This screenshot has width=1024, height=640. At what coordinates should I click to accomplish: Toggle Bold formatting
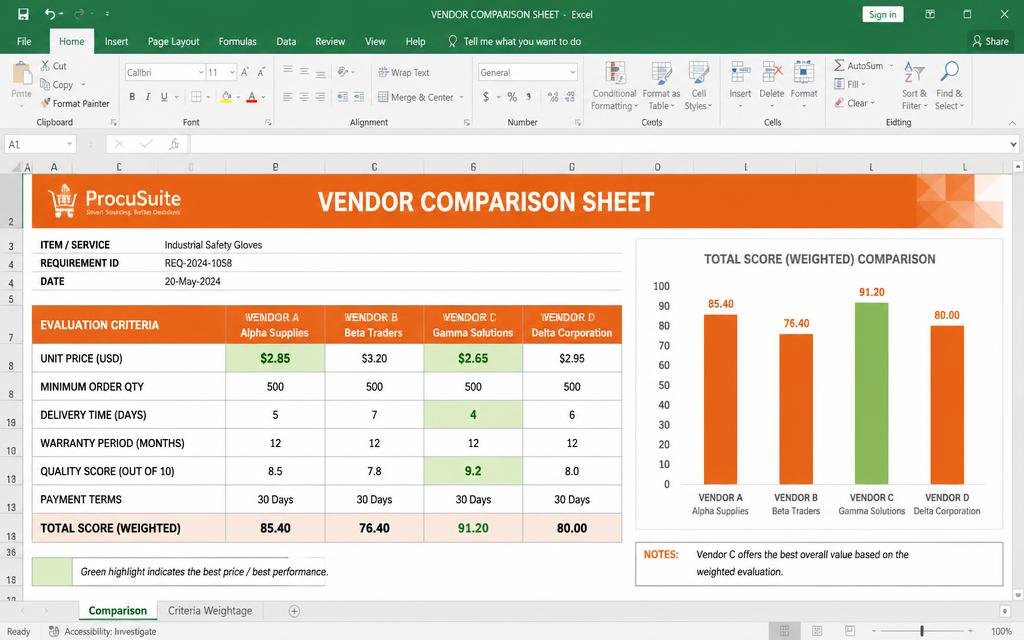click(132, 97)
